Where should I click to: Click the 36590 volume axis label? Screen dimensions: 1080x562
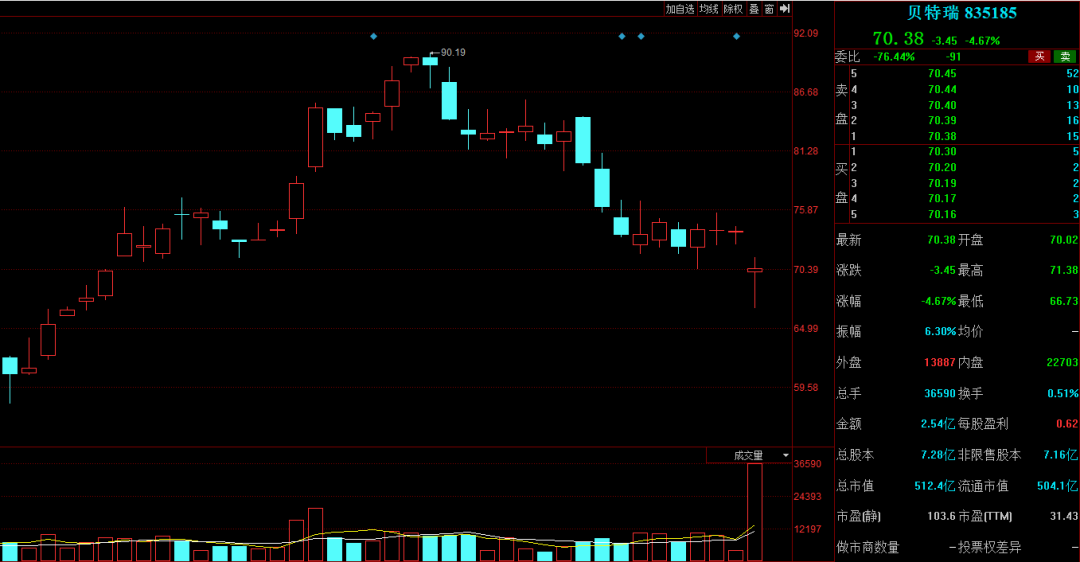click(x=807, y=464)
